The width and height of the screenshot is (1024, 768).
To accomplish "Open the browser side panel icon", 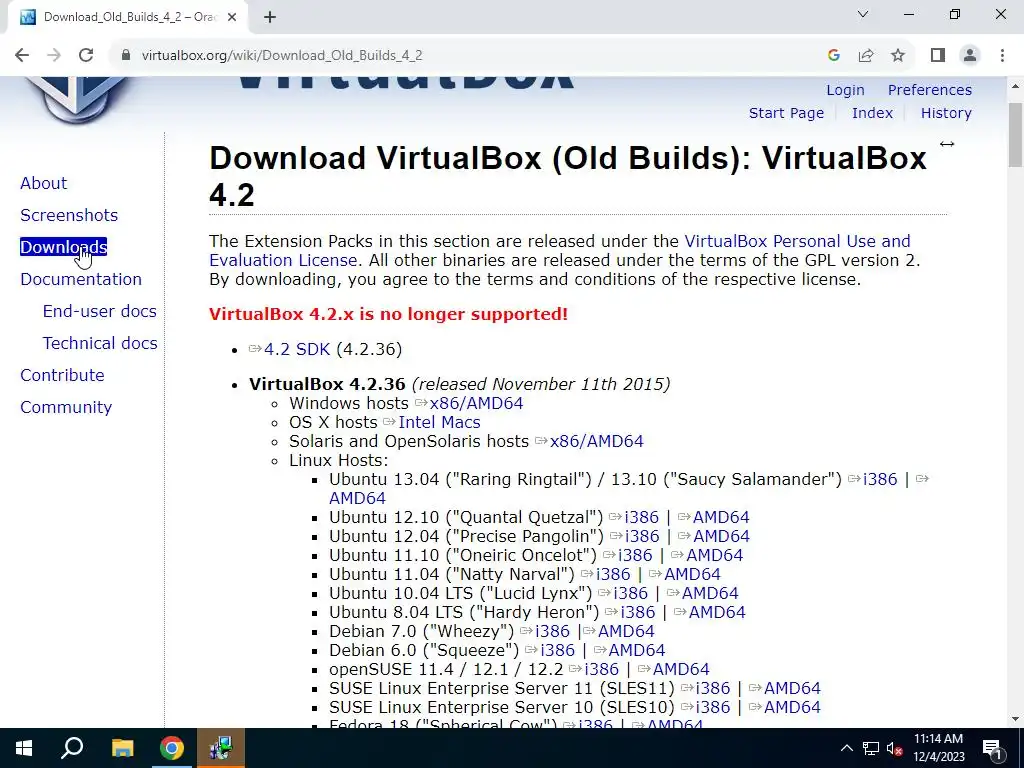I will (x=938, y=56).
